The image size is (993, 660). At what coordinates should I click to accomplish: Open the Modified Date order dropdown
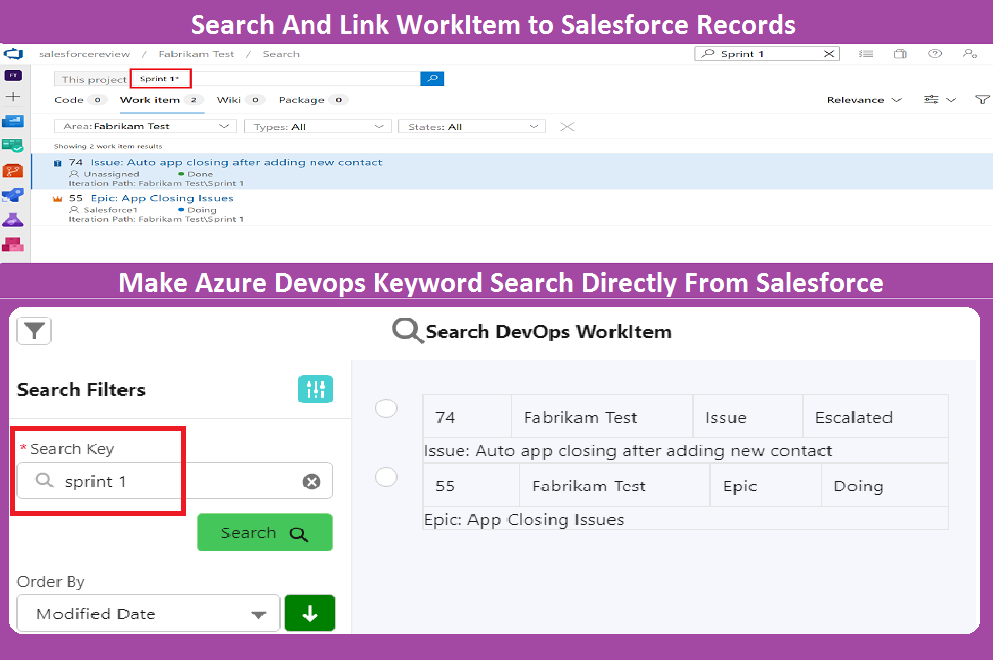pos(148,613)
